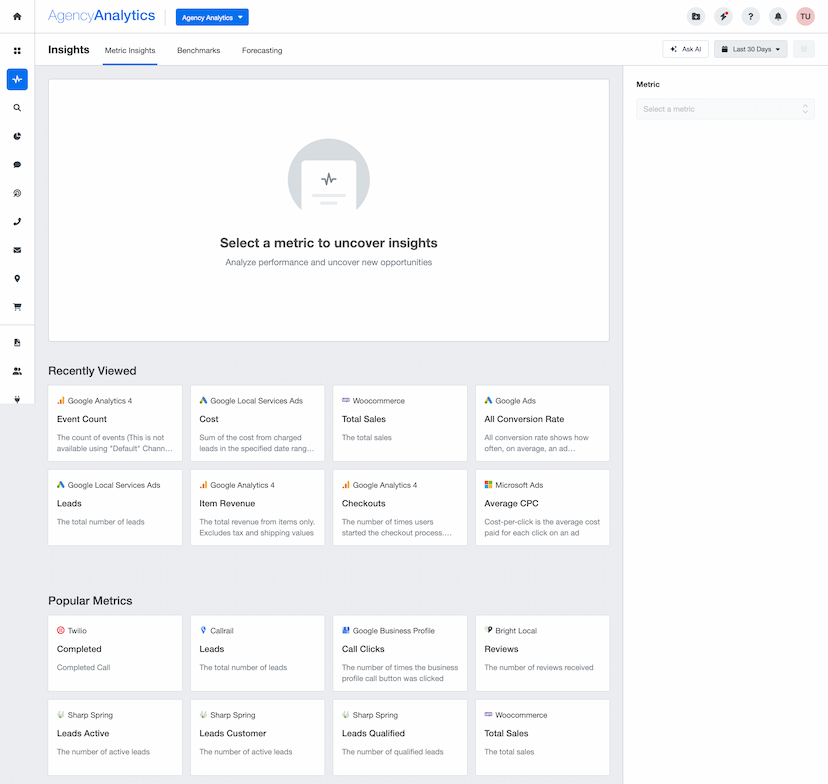Click 'Select a metric to uncover insights' text
828x784 pixels.
click(x=328, y=243)
